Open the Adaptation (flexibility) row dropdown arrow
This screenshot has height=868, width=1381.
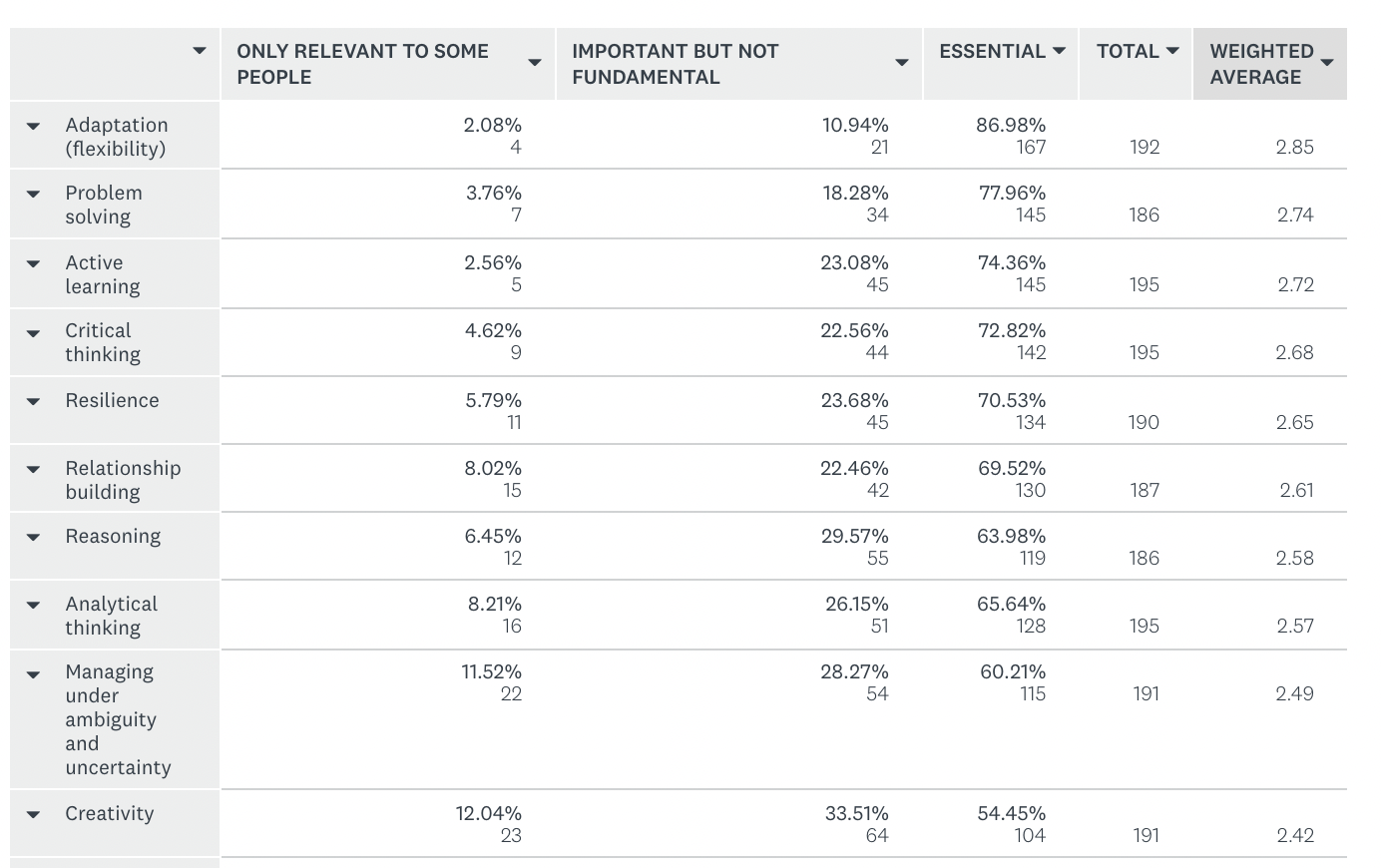pos(33,127)
